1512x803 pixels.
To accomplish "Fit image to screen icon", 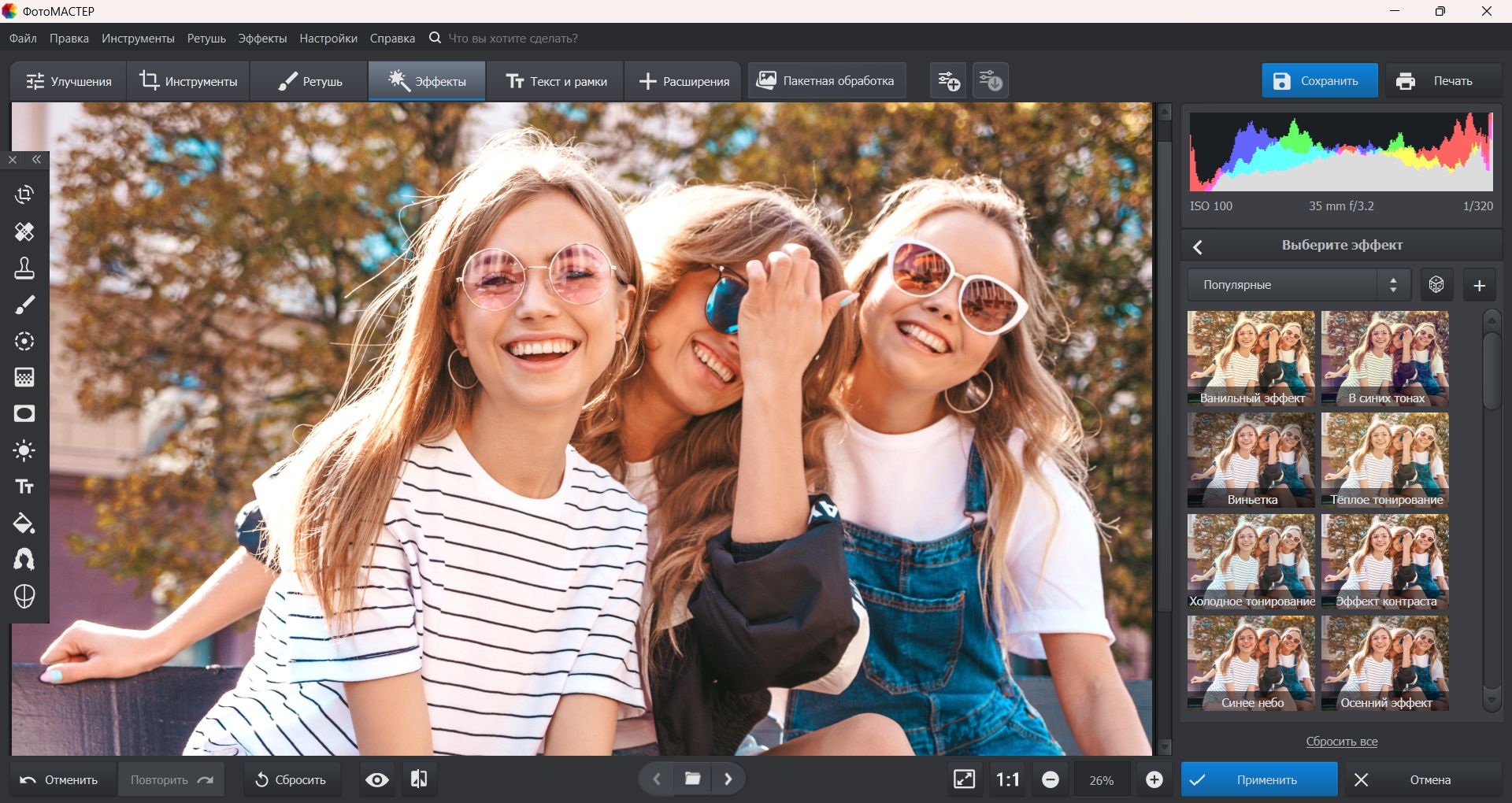I will 964,779.
